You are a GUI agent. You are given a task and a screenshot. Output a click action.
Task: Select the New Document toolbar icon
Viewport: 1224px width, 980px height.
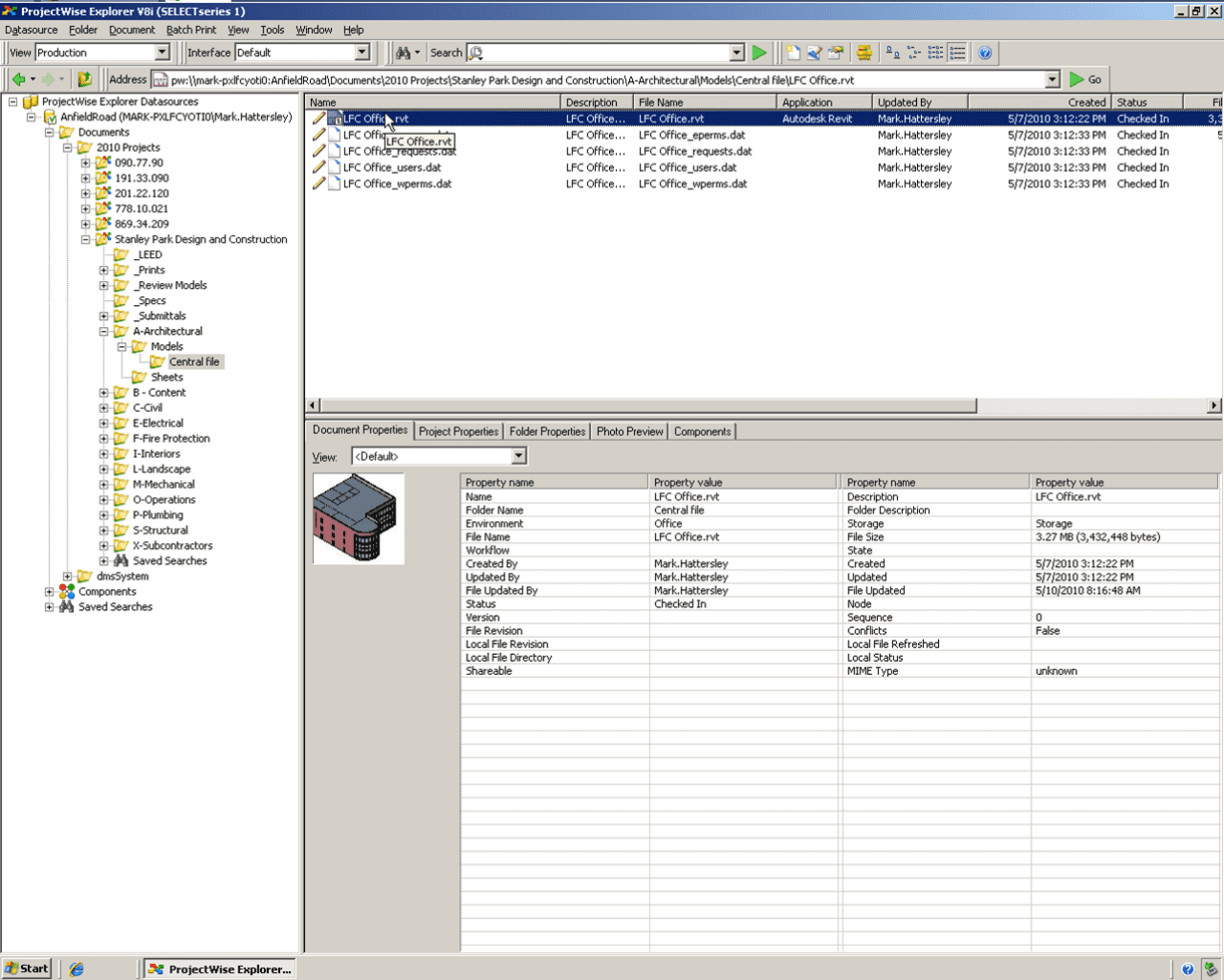(791, 53)
